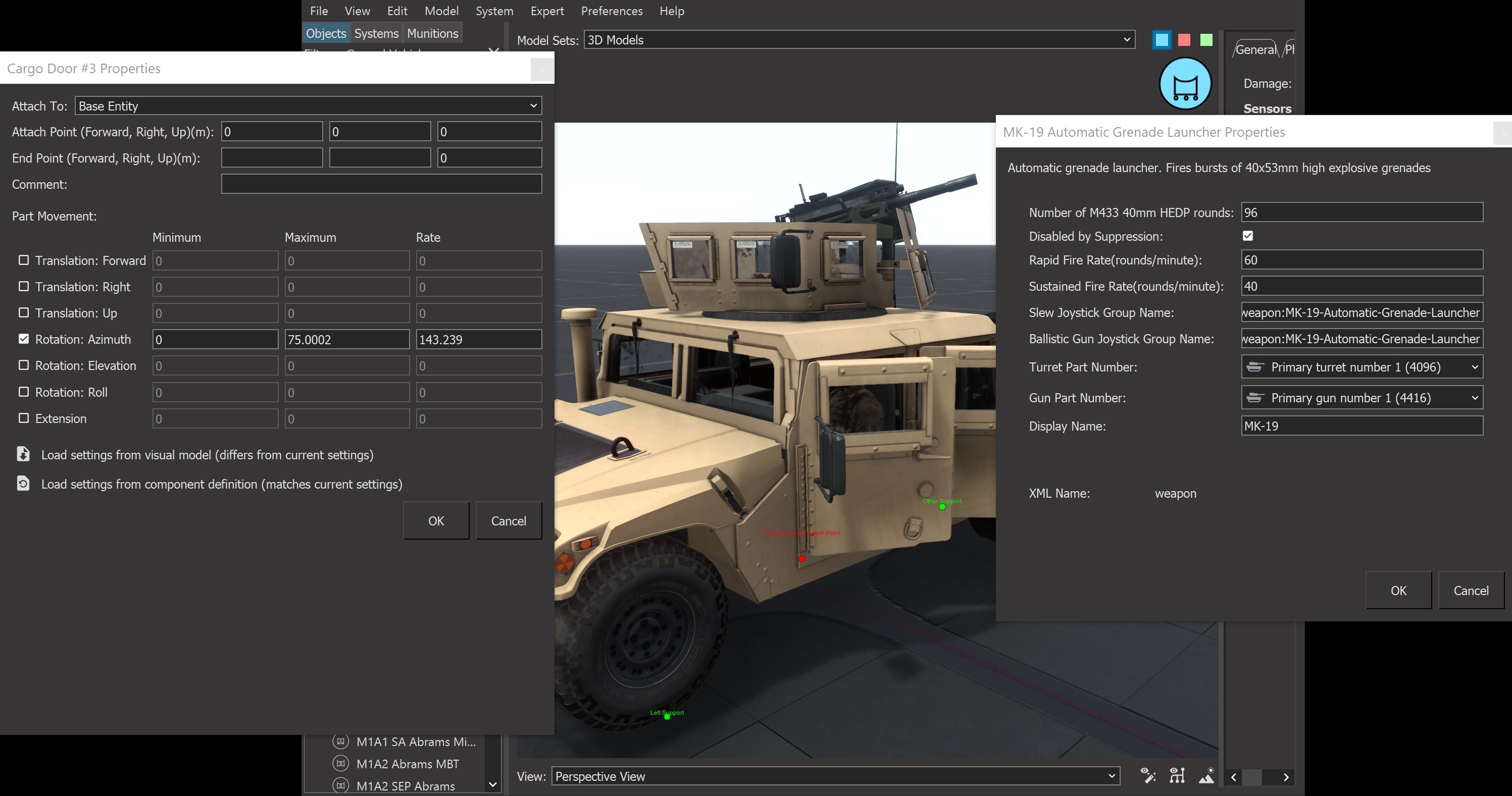
Task: Cancel the MK-19 Grenade Launcher dialog
Action: click(1471, 590)
